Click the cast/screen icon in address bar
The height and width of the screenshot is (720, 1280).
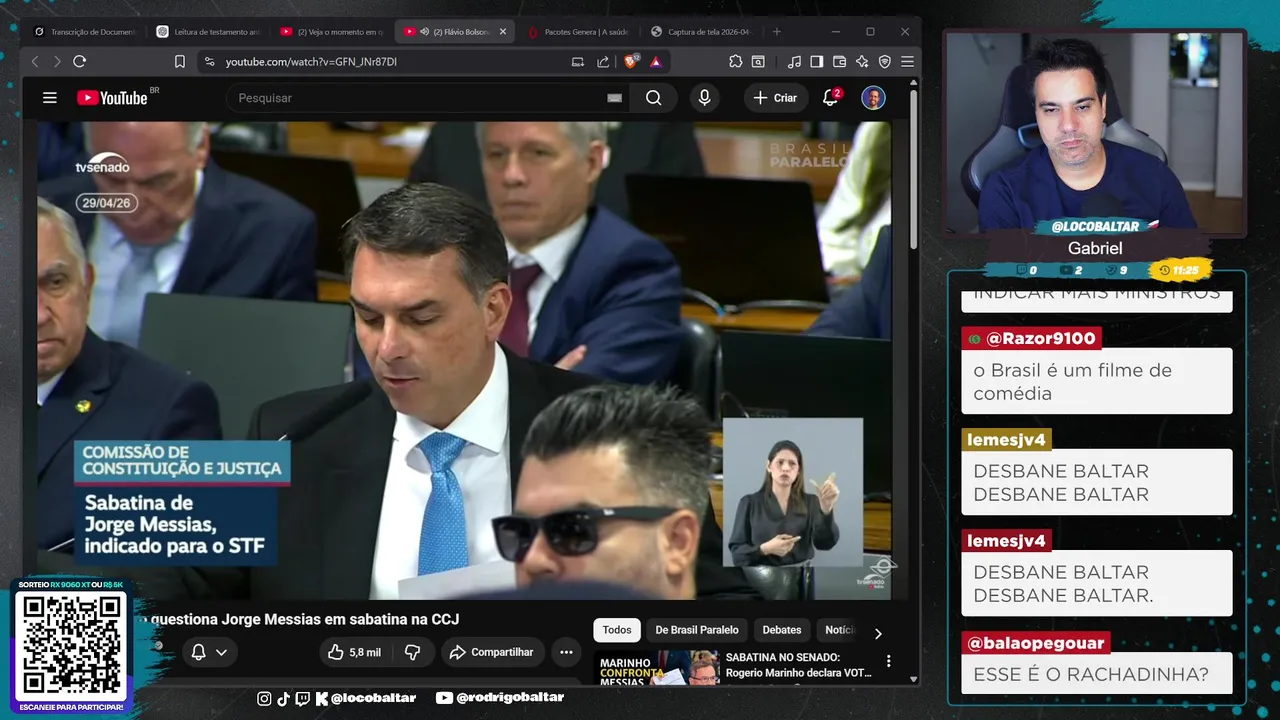pyautogui.click(x=578, y=62)
